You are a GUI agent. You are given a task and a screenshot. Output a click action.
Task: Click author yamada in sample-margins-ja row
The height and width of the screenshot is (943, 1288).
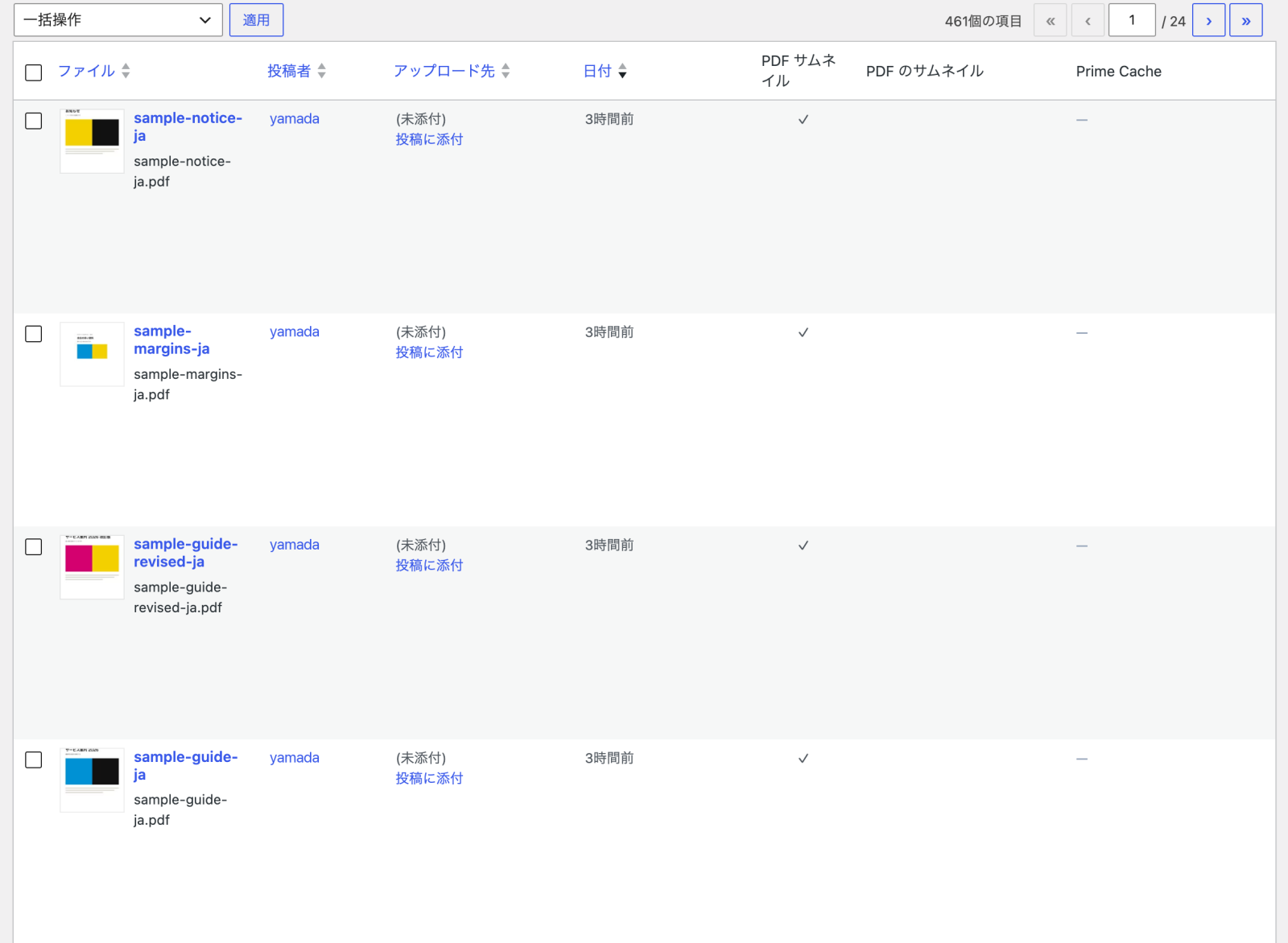pos(295,332)
